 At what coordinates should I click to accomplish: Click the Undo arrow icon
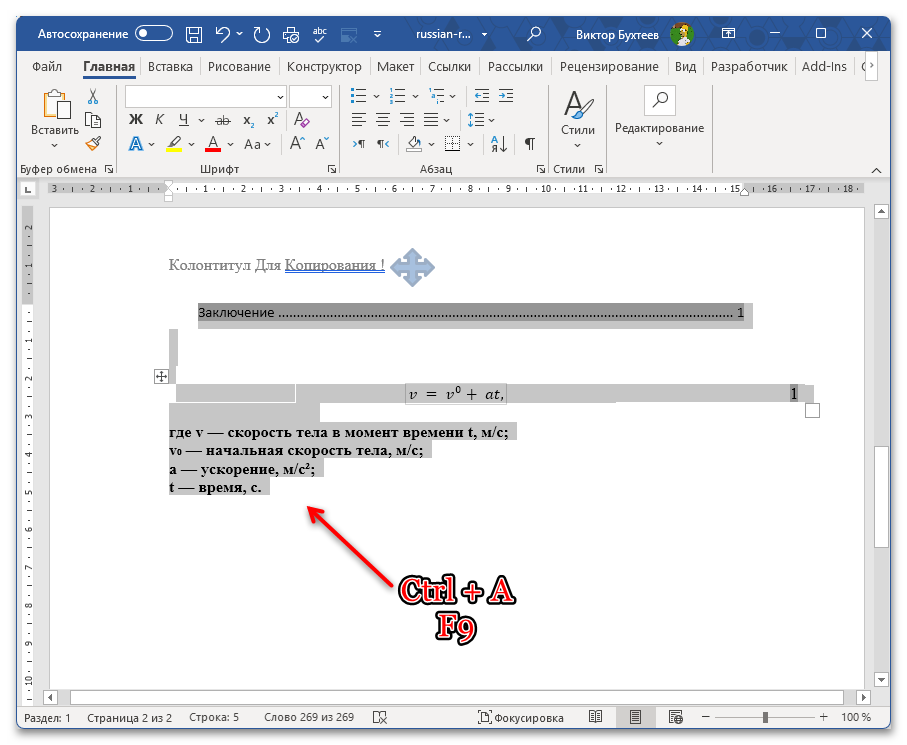pyautogui.click(x=223, y=34)
